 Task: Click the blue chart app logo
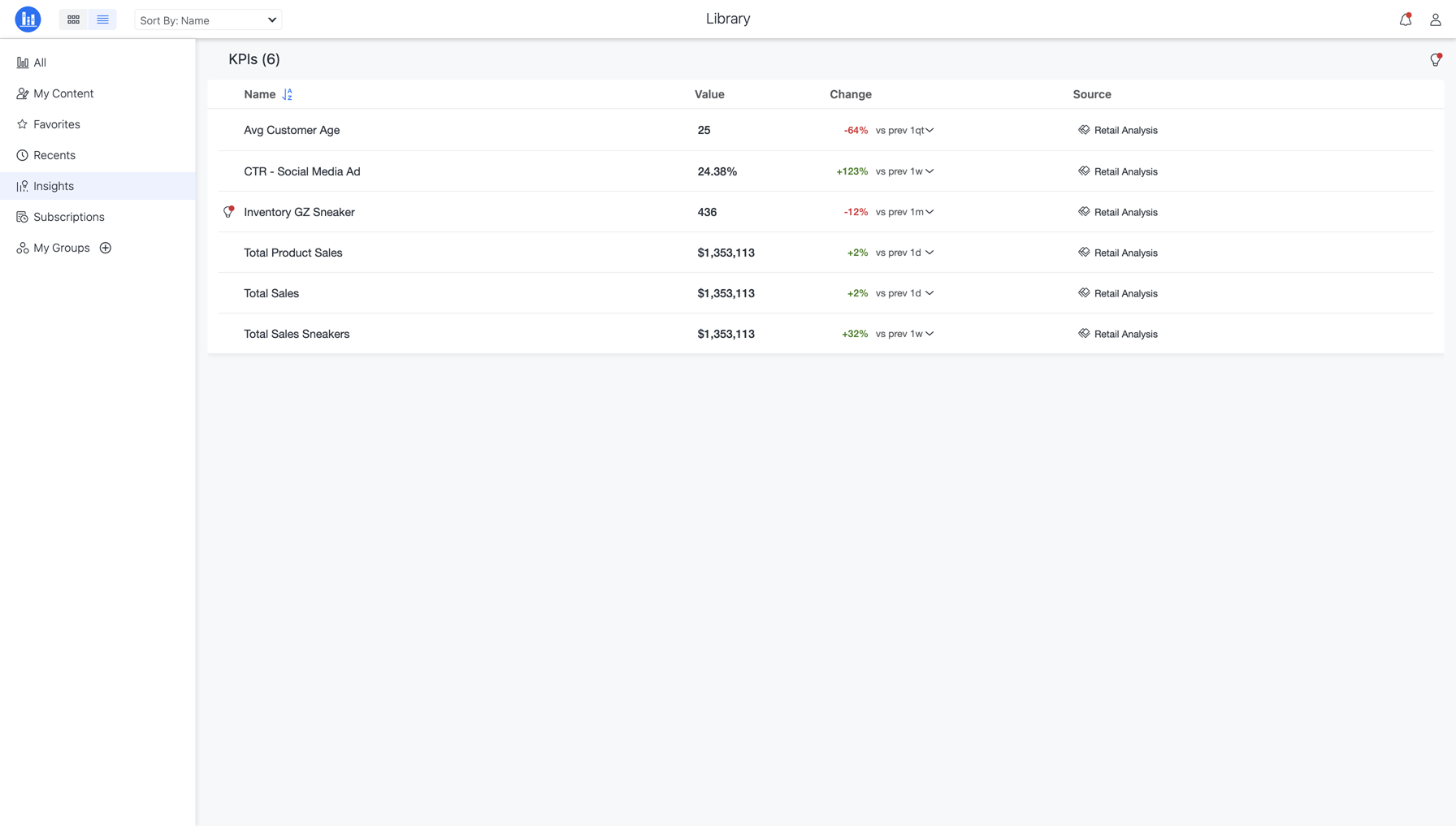pos(28,19)
